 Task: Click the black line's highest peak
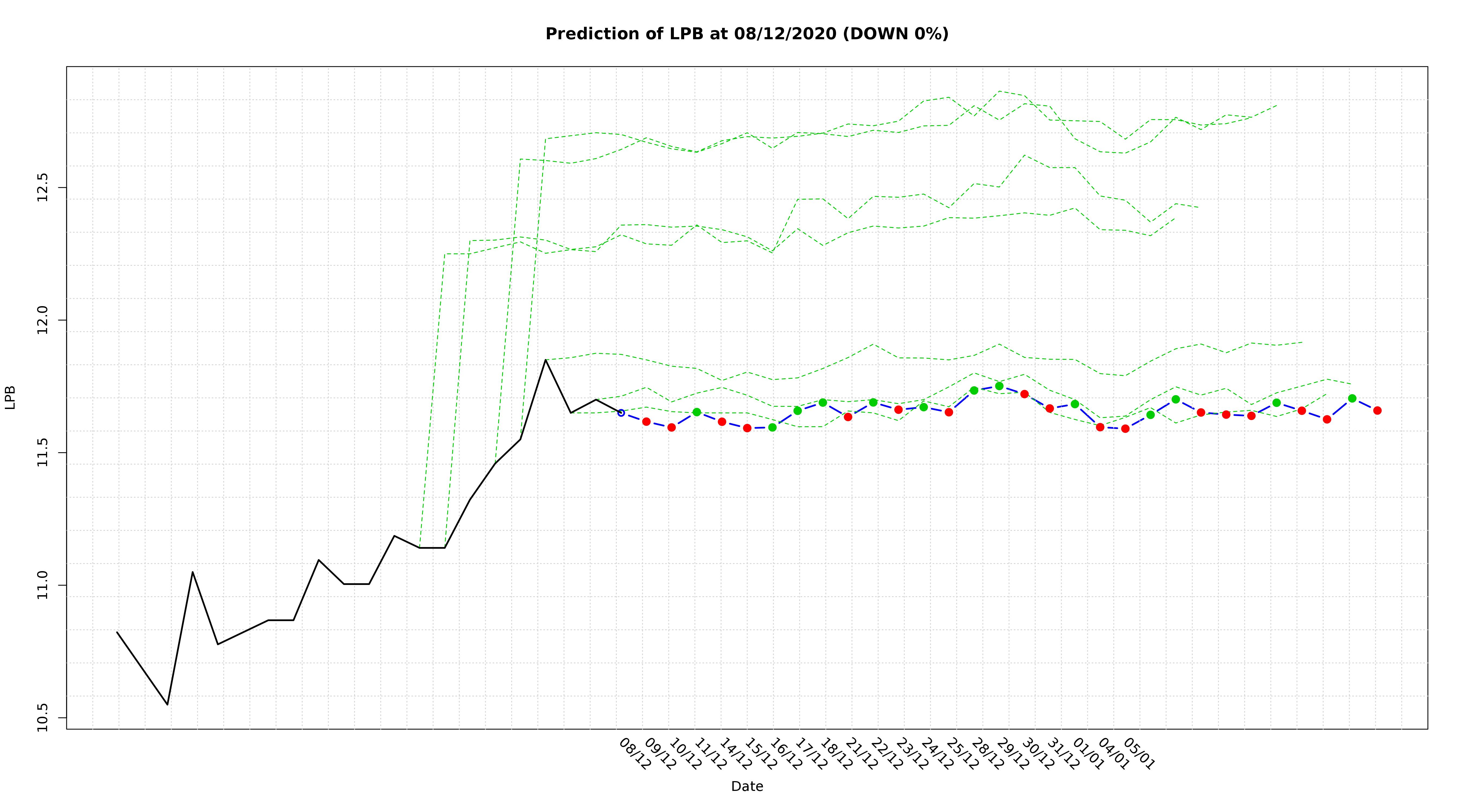[546, 360]
